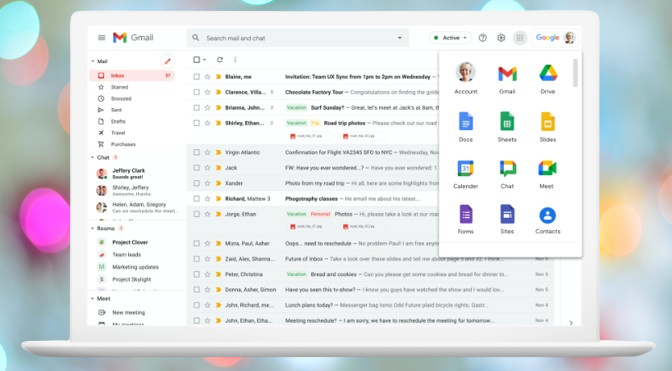
Task: Collapse the Chat section
Action: [x=93, y=157]
